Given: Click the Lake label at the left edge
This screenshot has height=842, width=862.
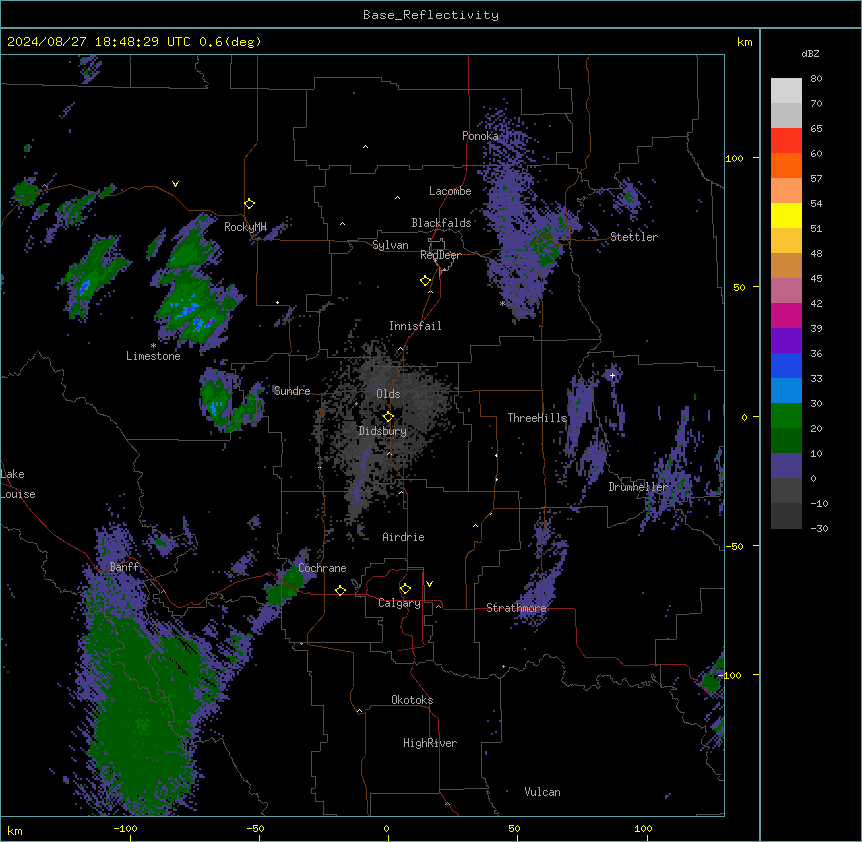Looking at the screenshot, I should coord(12,474).
